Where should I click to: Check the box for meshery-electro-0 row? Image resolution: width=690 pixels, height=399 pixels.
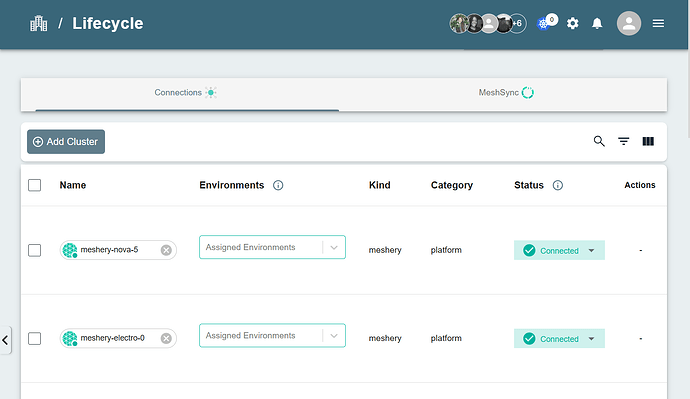[x=34, y=338]
